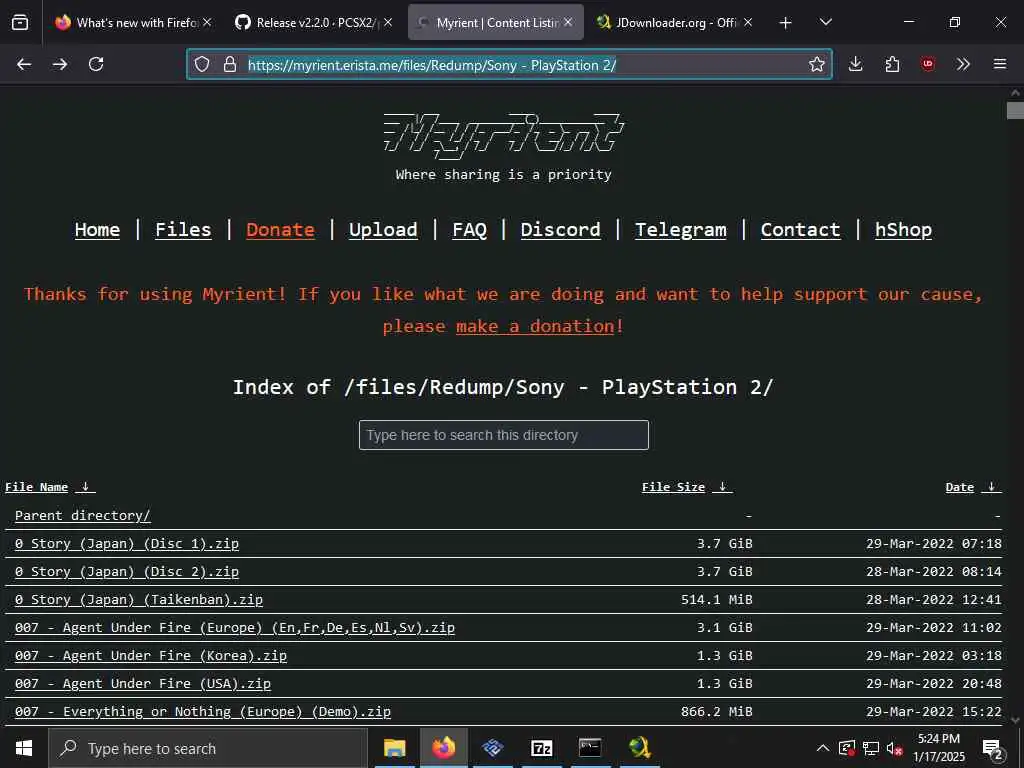Click the 514.1 MiB file size cell
Viewport: 1024px width, 768px height.
tap(716, 600)
